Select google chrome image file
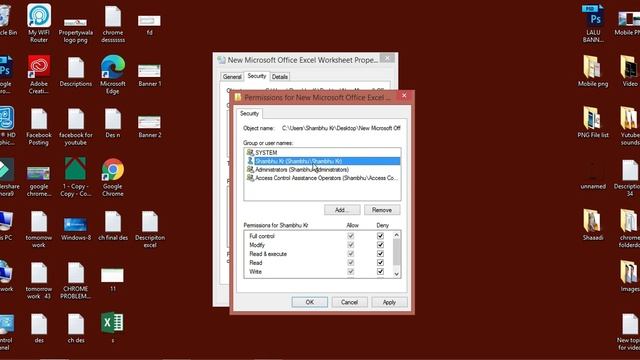640x360 pixels. 39,181
